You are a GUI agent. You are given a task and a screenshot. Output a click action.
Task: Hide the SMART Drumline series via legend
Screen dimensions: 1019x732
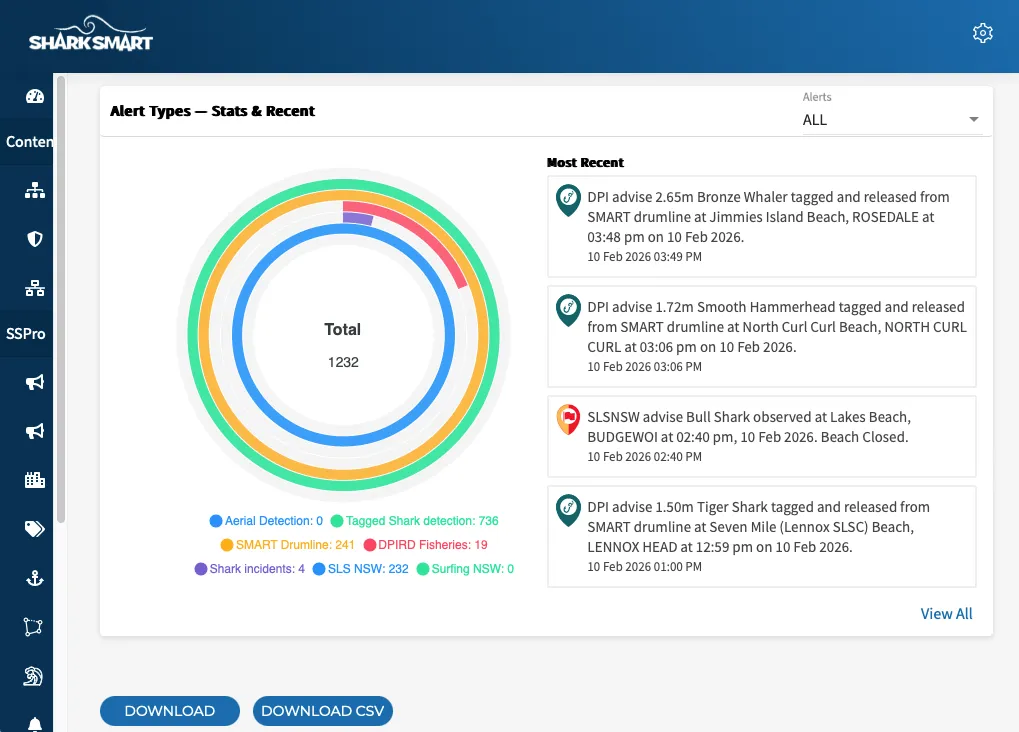pos(288,545)
